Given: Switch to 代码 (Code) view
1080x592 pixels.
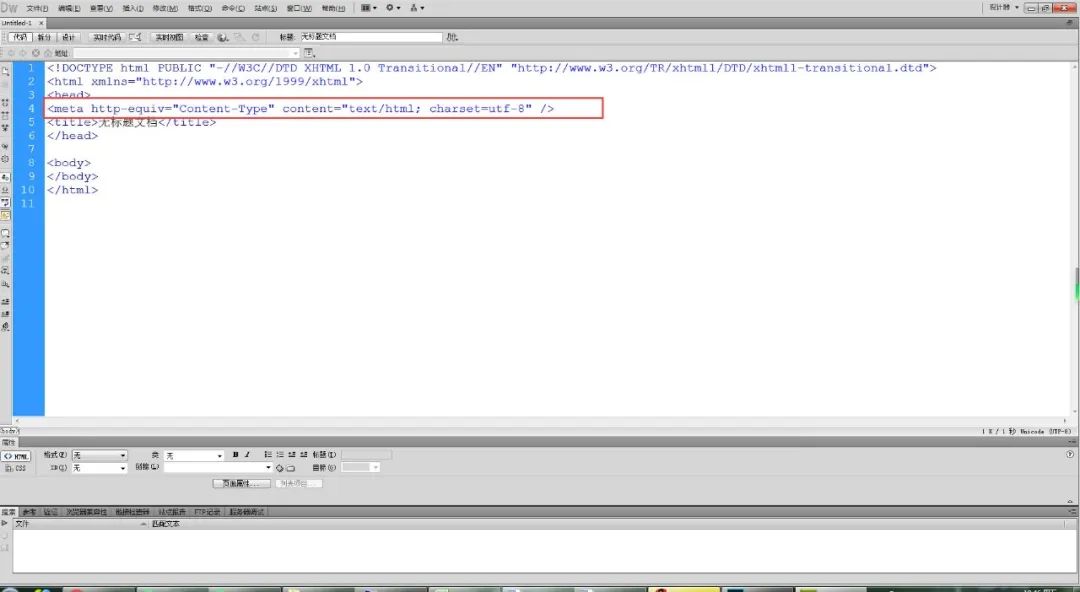Looking at the screenshot, I should (20, 37).
